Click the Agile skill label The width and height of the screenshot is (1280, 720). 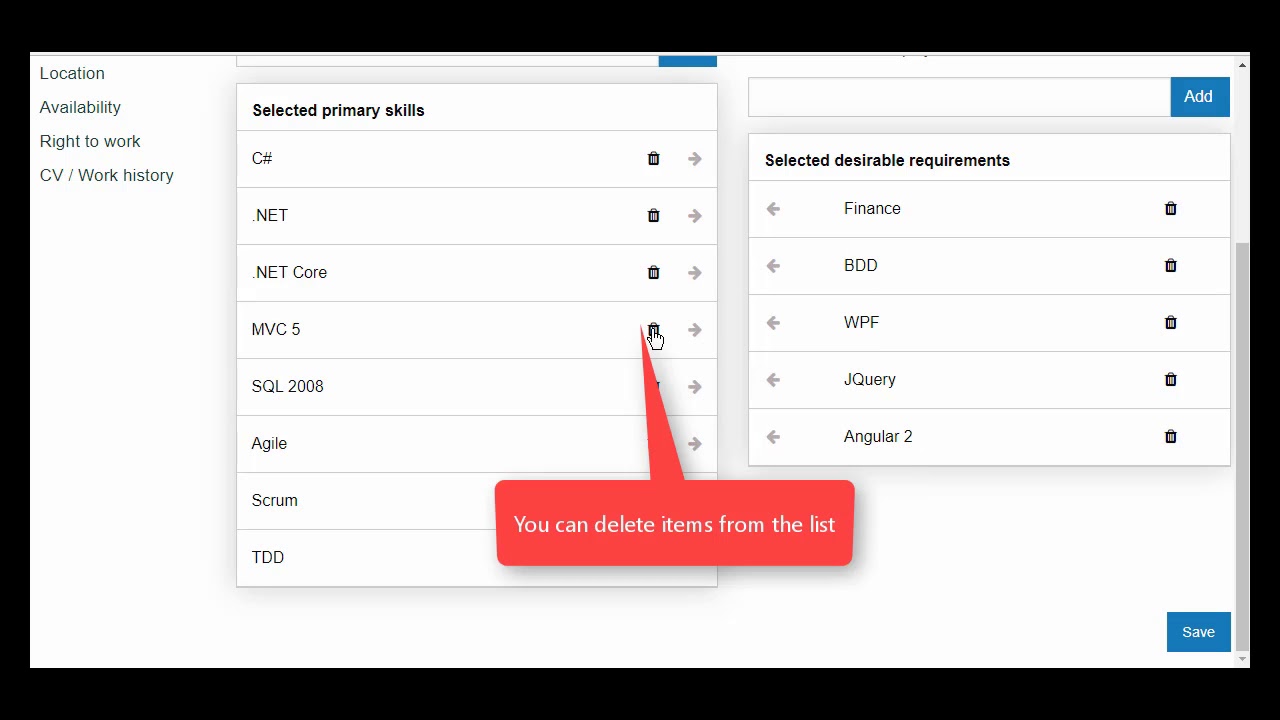click(269, 444)
